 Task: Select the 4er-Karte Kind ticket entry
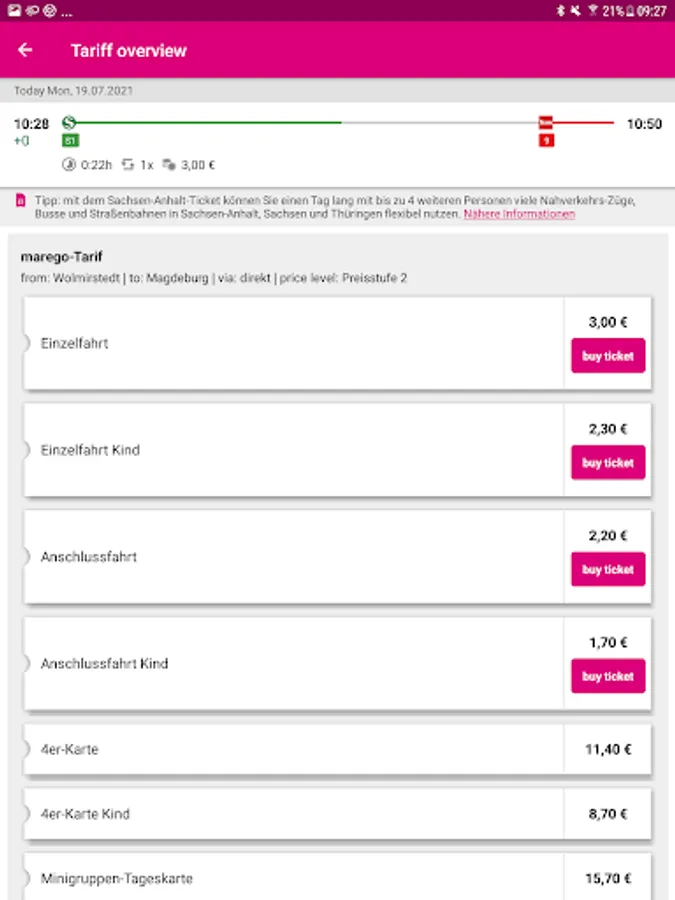[290, 814]
